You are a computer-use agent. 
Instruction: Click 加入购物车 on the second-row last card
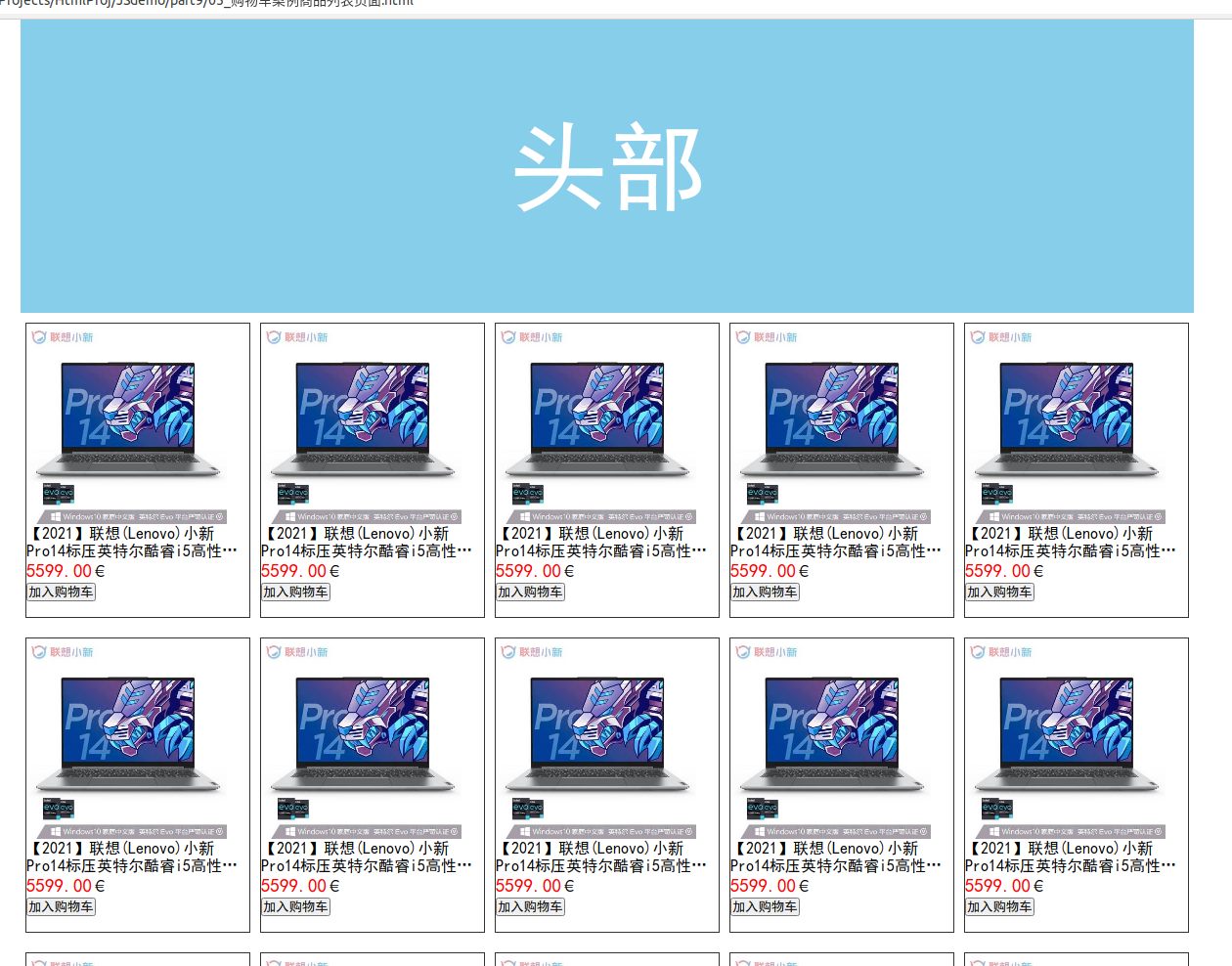click(999, 906)
